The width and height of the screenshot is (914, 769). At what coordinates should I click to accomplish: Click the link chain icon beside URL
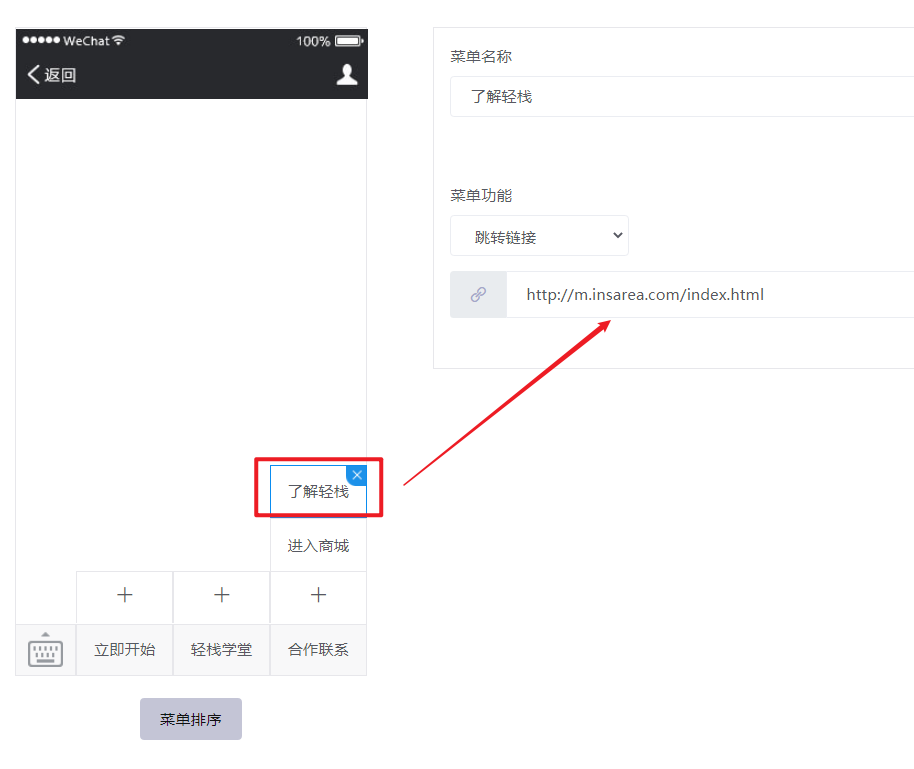[479, 294]
